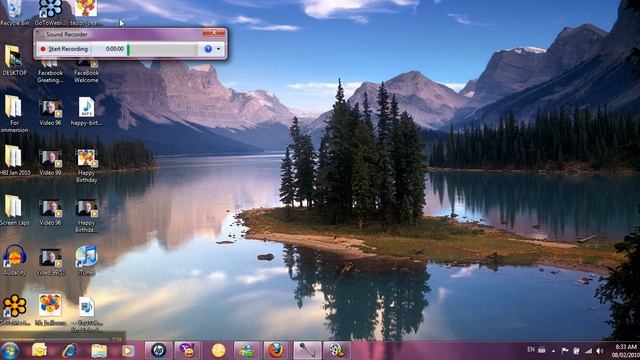Viewport: 640px width, 360px height.
Task: Select the HBI Jan 2010 folder
Action: pyautogui.click(x=15, y=160)
